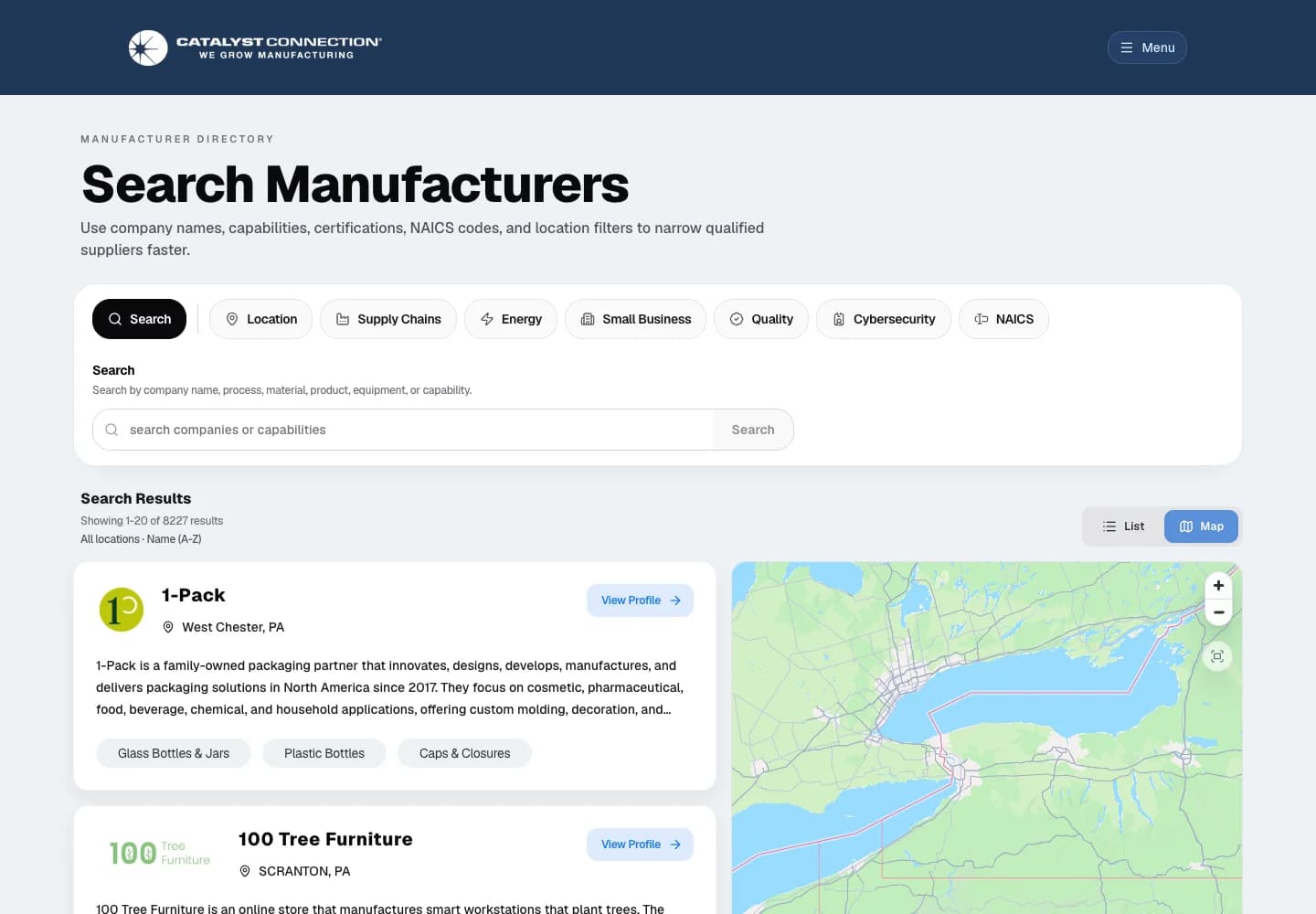Zoom in on the map

click(1218, 586)
